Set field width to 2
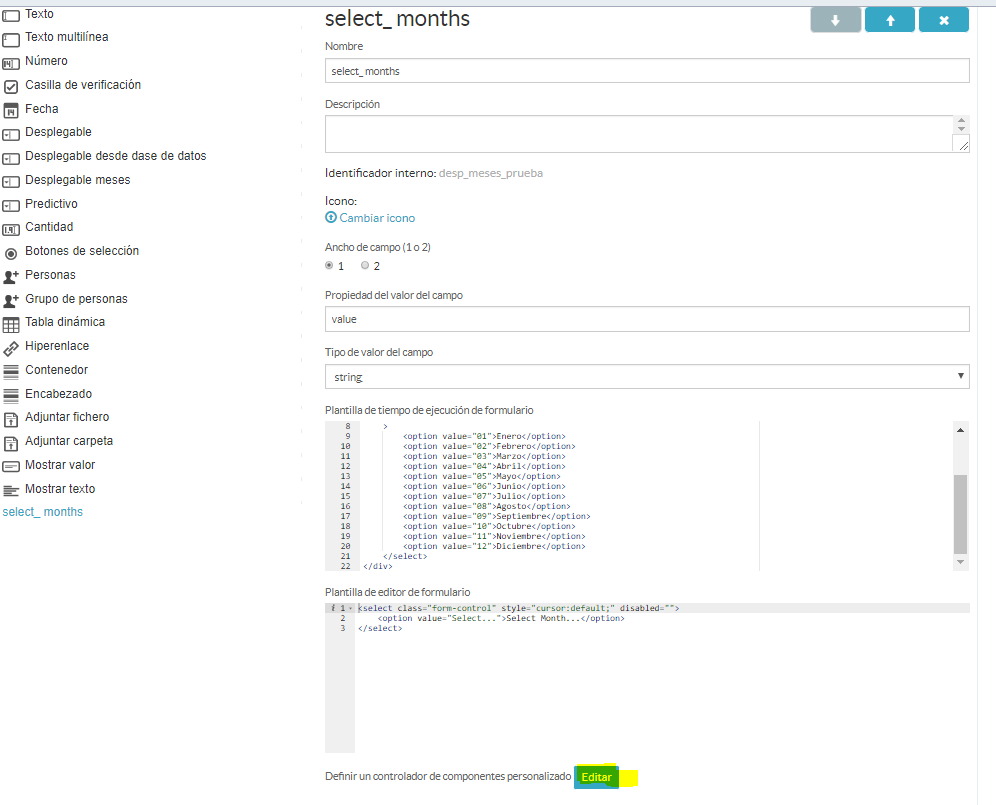The width and height of the screenshot is (996, 805). click(x=365, y=266)
